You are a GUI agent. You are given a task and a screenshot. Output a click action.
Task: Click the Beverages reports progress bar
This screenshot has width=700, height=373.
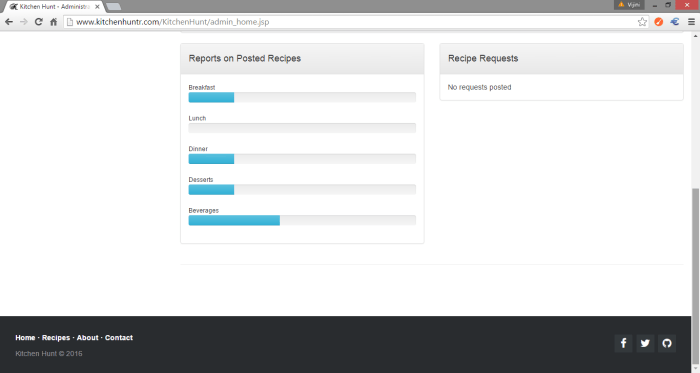(302, 220)
